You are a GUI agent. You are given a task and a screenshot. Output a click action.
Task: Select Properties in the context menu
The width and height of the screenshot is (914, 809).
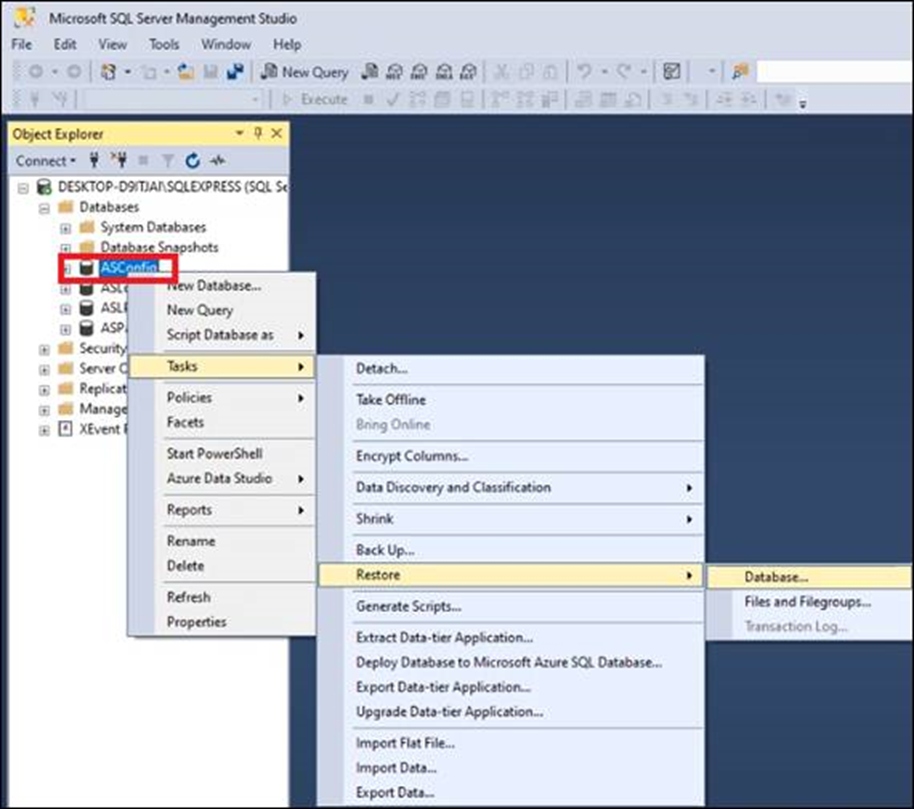[222, 622]
